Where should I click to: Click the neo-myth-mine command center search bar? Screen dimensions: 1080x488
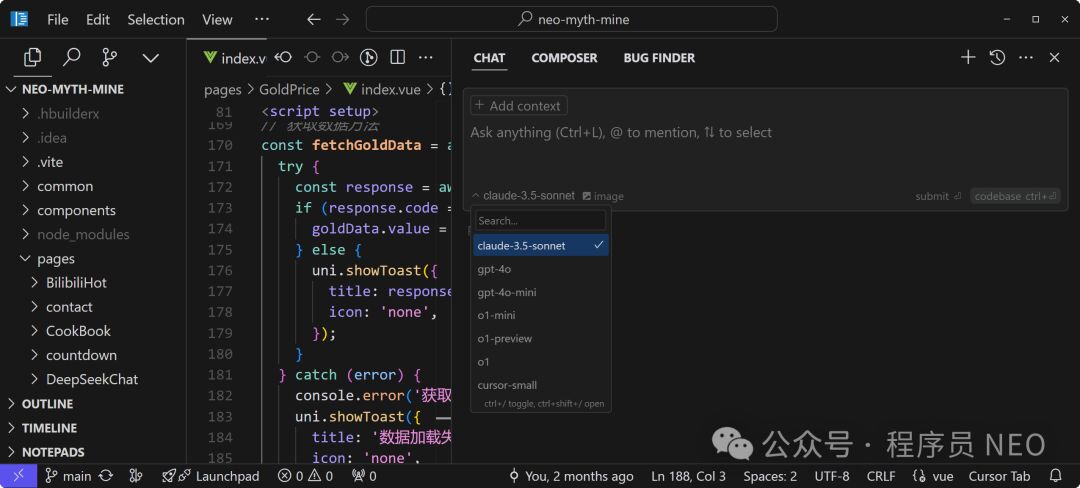pyautogui.click(x=571, y=19)
